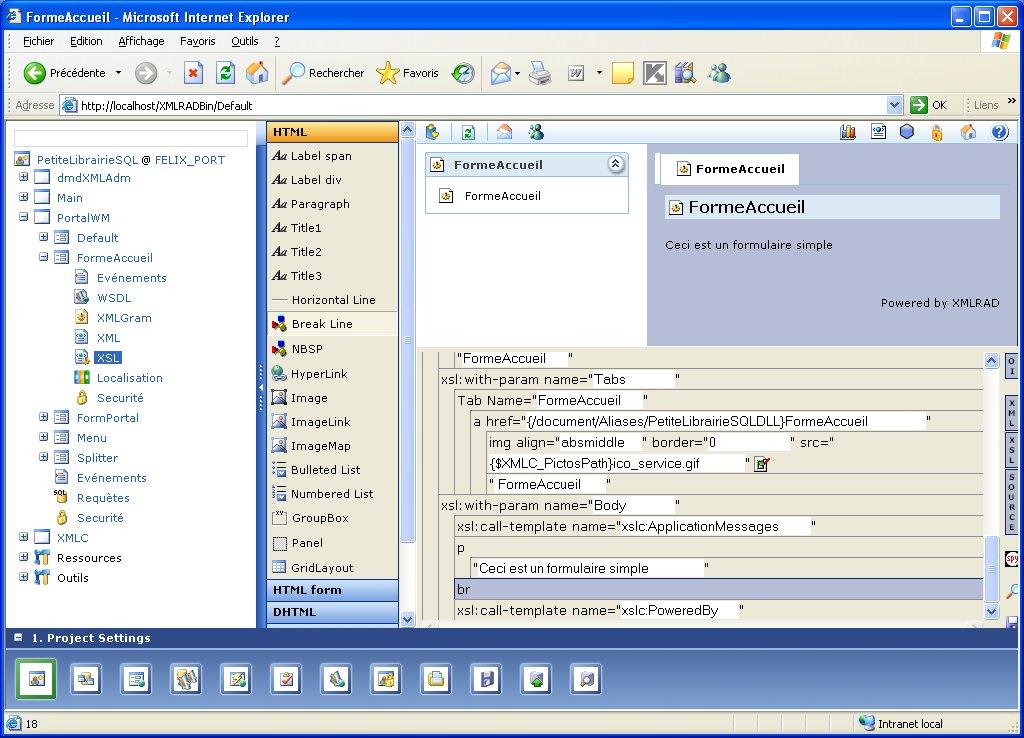
Task: Select HyperLink in the HTML palette
Action: click(319, 374)
